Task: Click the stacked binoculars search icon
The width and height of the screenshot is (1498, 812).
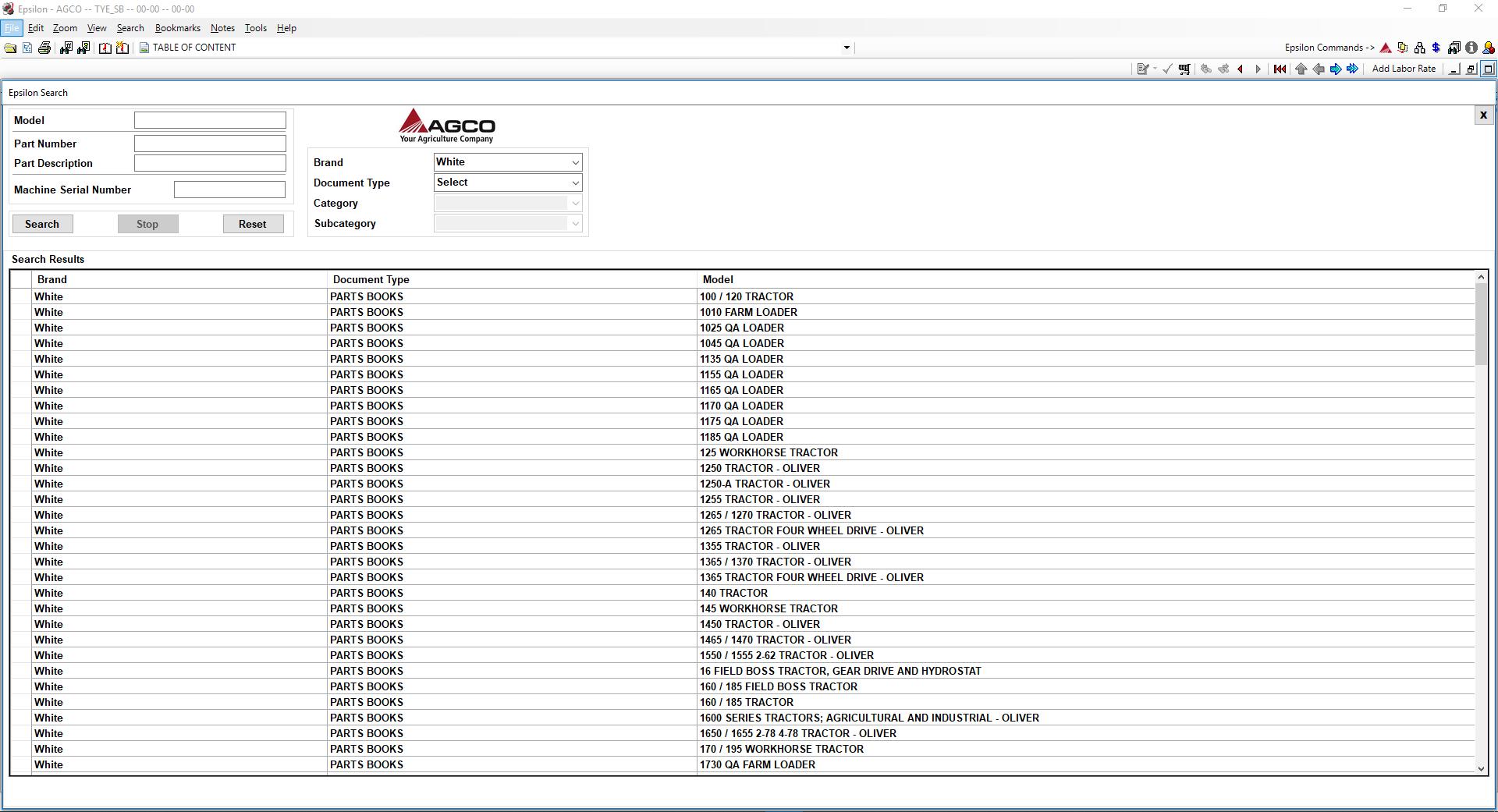Action: pyautogui.click(x=1454, y=48)
